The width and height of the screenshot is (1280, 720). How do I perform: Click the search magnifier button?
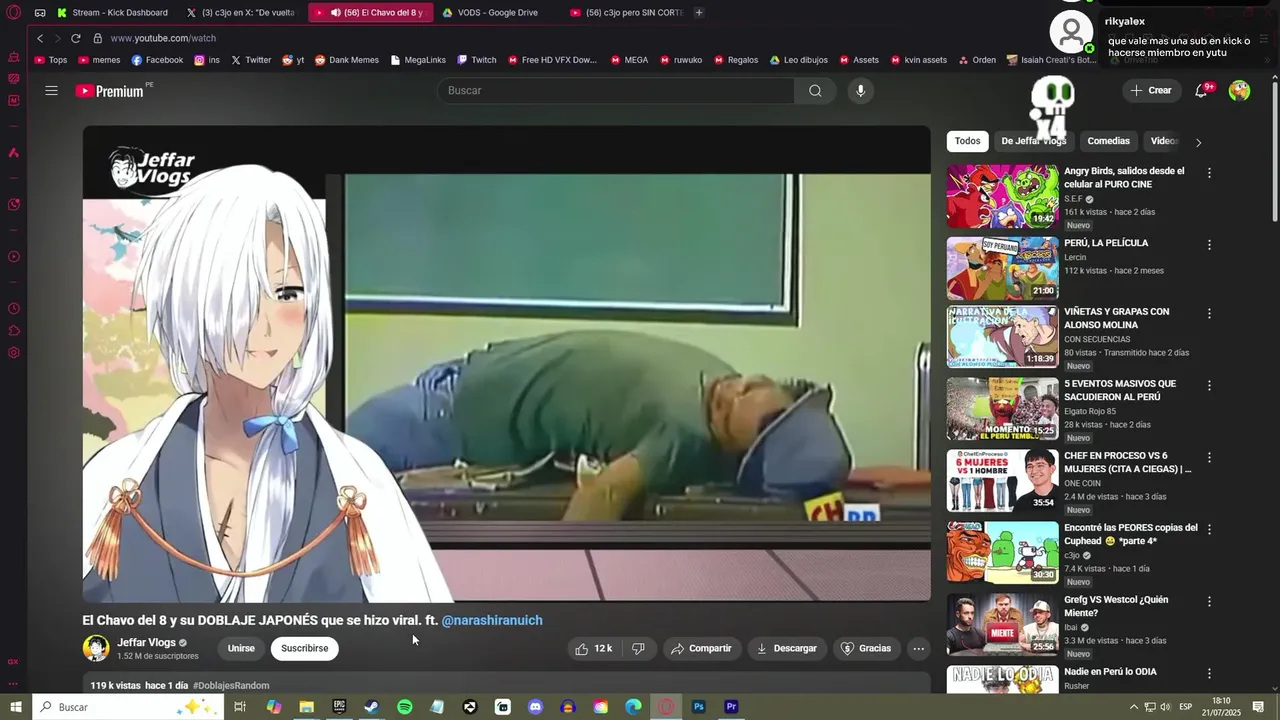[815, 91]
